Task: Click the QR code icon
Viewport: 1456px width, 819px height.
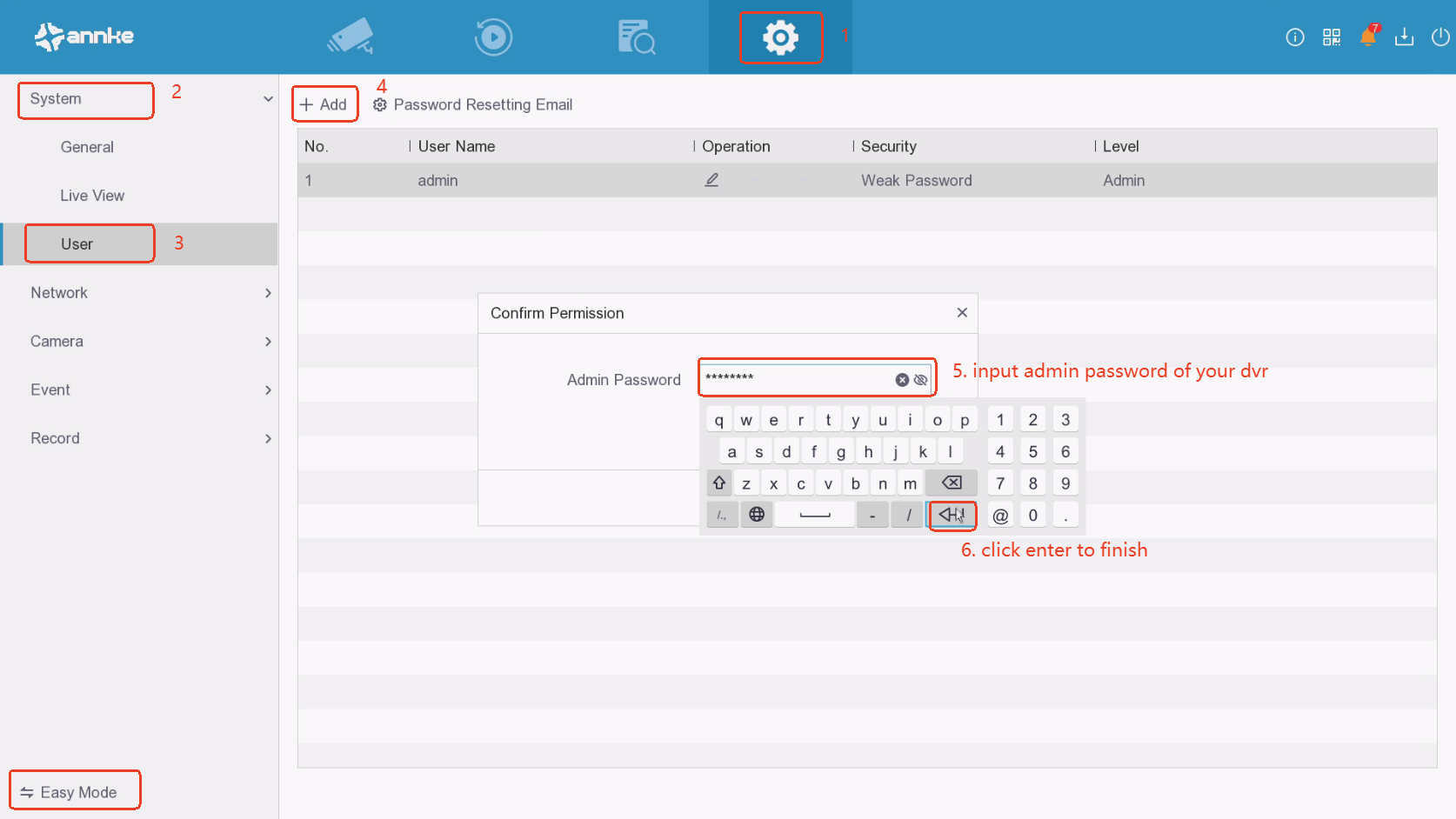Action: 1331,37
